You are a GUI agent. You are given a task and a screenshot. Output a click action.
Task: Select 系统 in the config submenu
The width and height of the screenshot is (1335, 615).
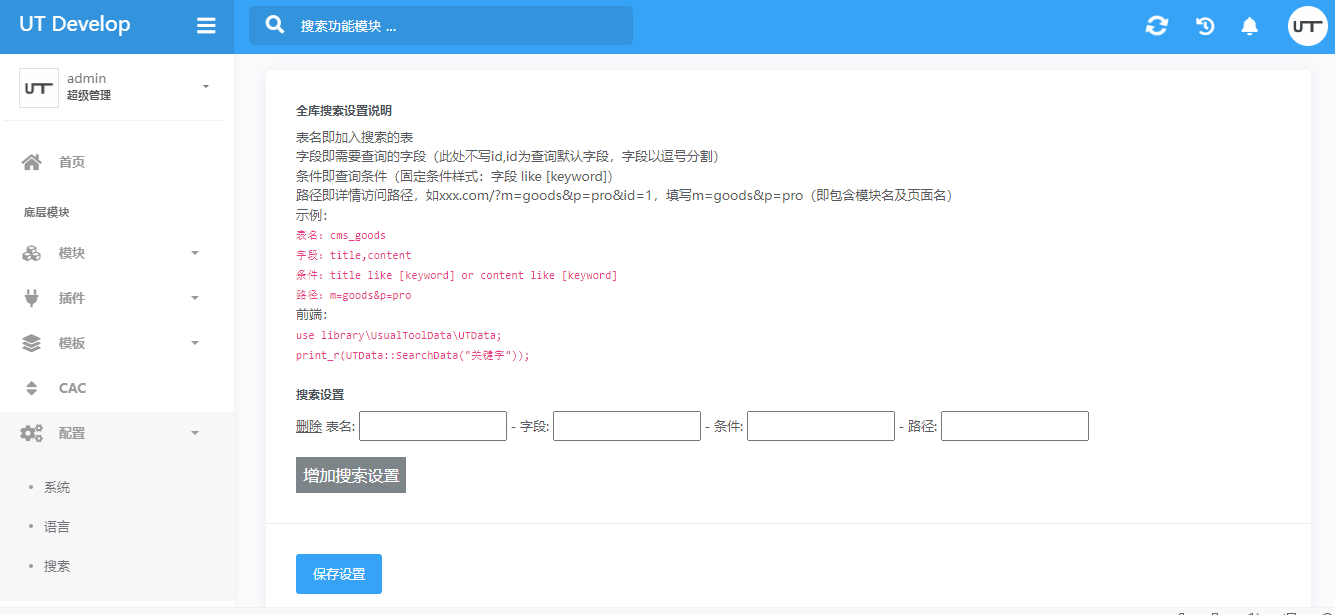[57, 488]
